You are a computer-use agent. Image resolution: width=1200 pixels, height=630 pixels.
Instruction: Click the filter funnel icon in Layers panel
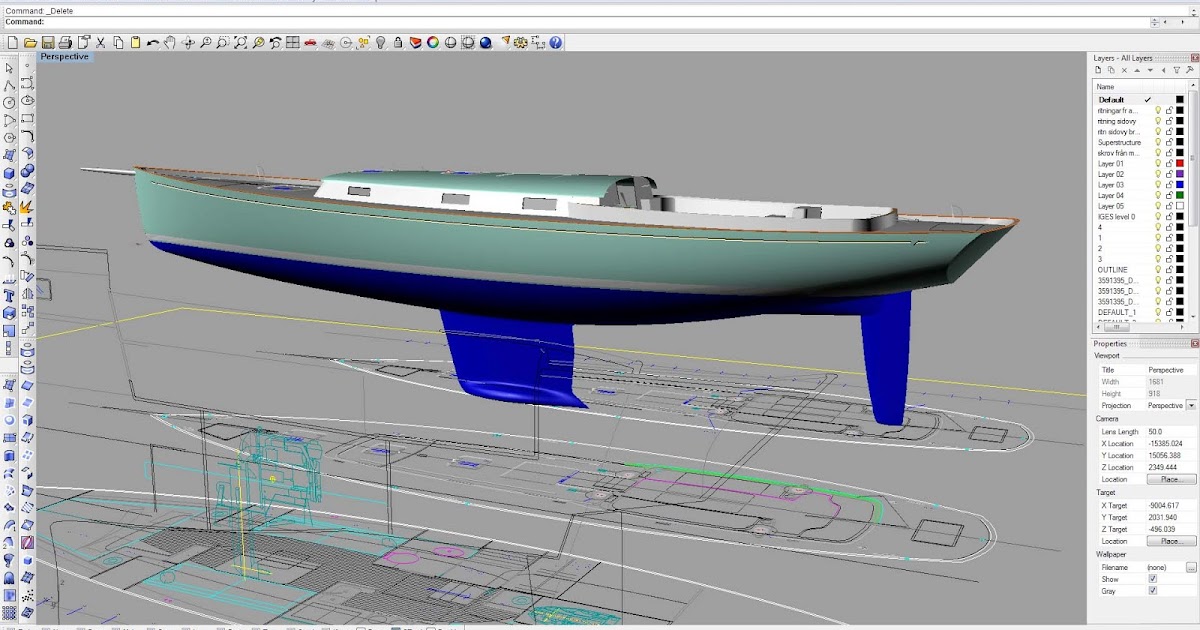[x=1176, y=70]
